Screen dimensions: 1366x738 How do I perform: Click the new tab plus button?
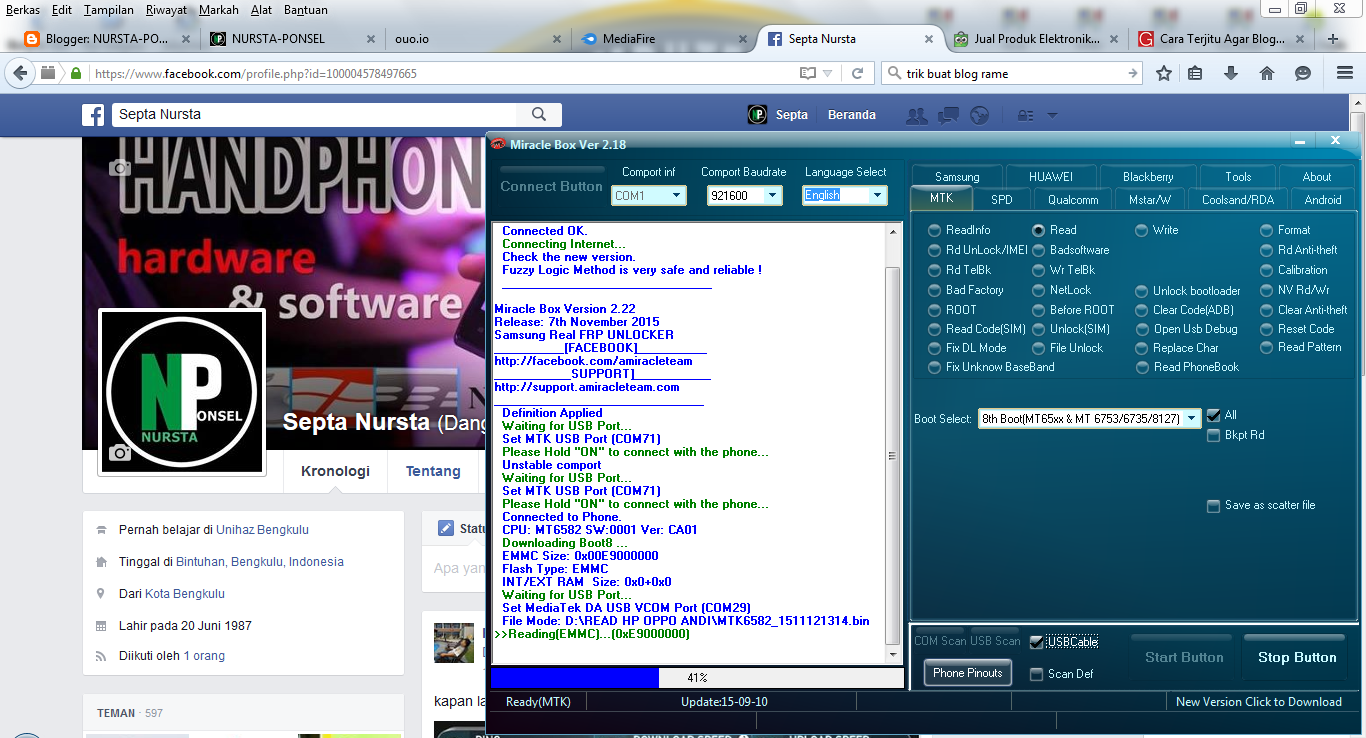pos(1333,39)
